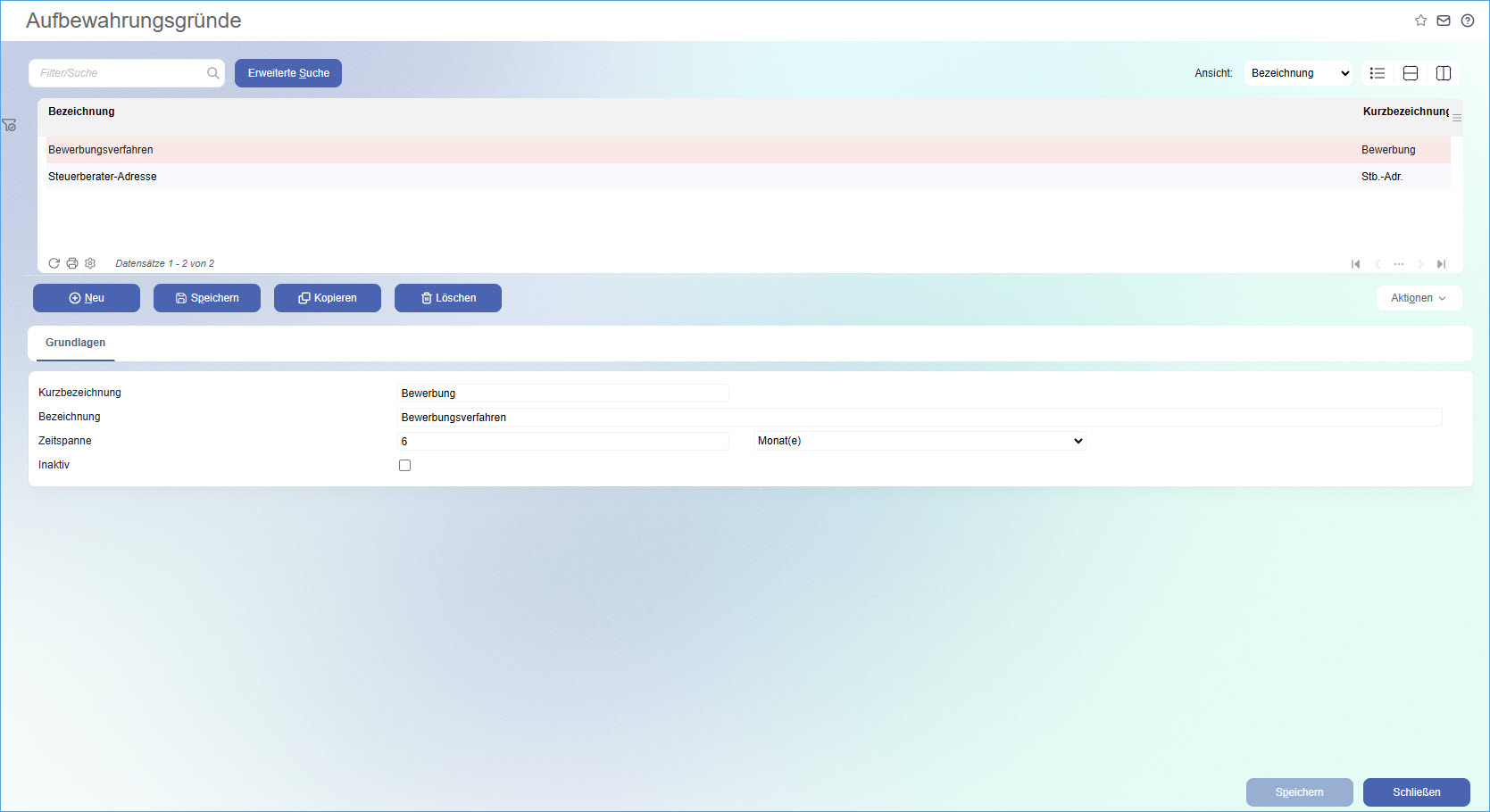Viewport: 1490px width, 812px height.
Task: Jump to first page of records
Action: click(1356, 264)
